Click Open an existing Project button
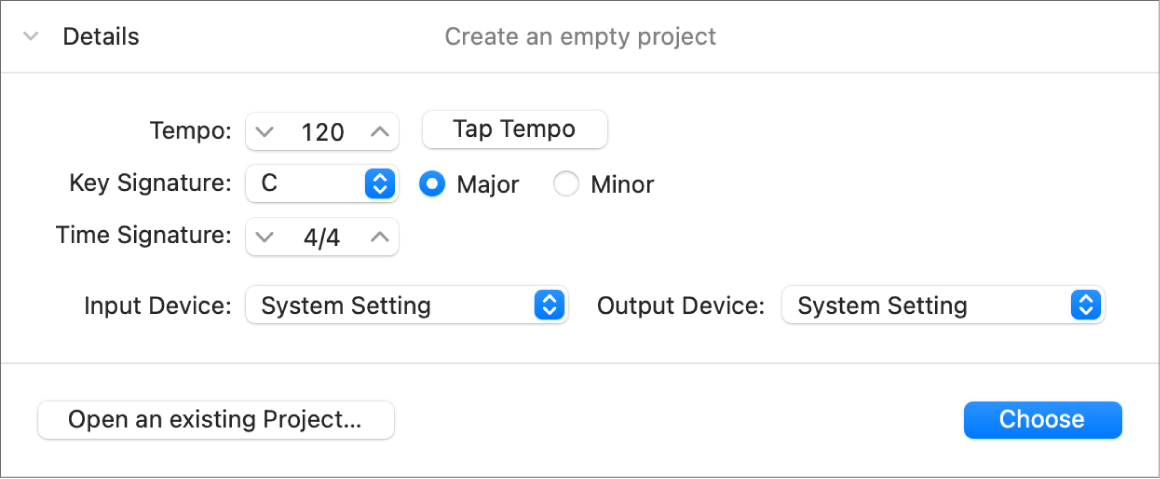1160x479 pixels. (215, 420)
